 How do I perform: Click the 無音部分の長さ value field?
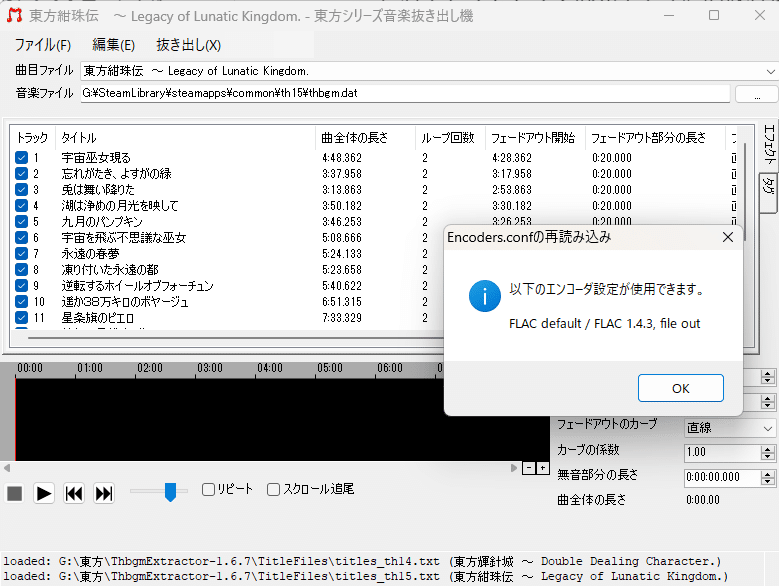coord(722,477)
